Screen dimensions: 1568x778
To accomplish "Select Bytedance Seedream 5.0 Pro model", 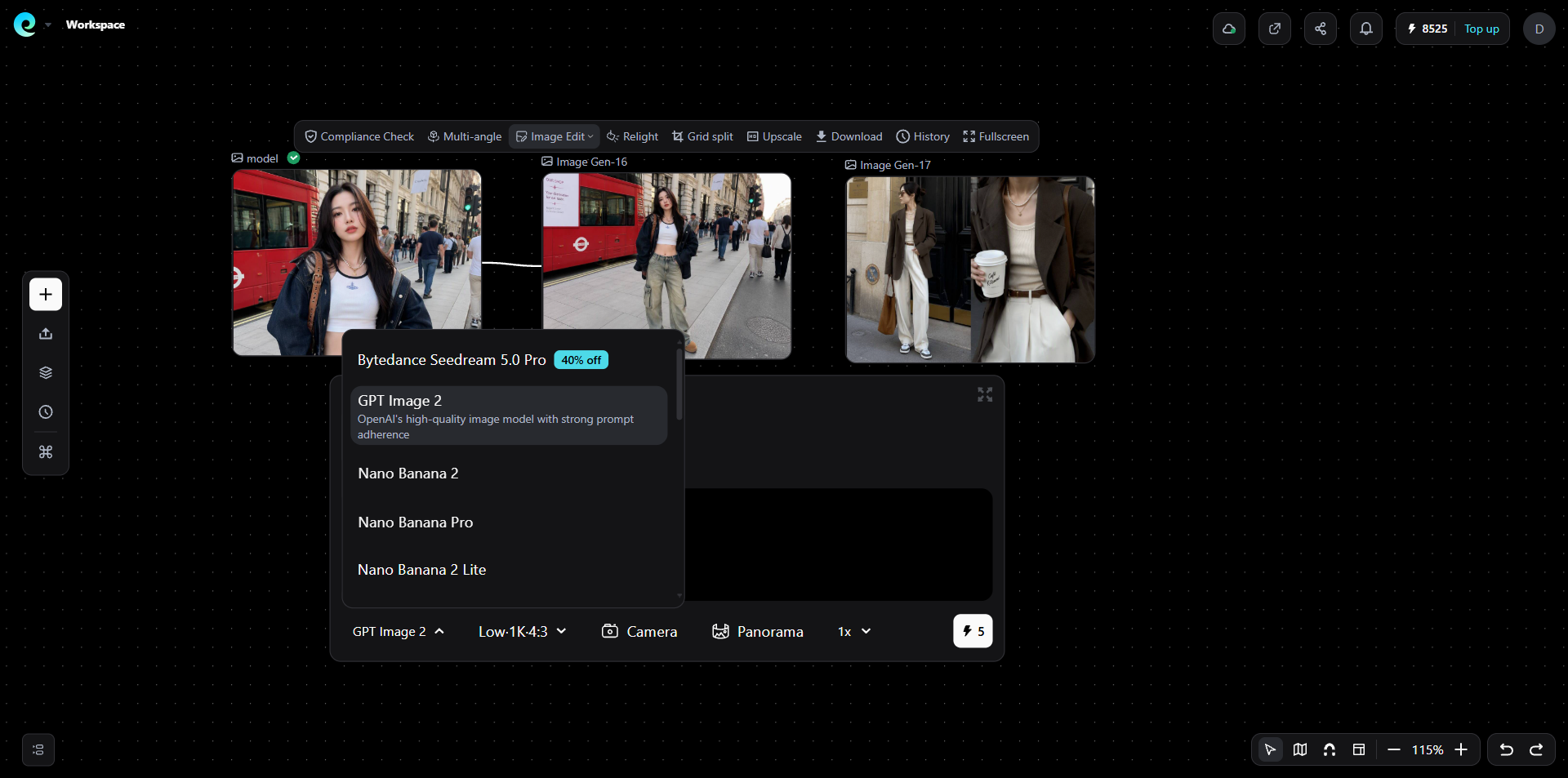I will pos(509,360).
